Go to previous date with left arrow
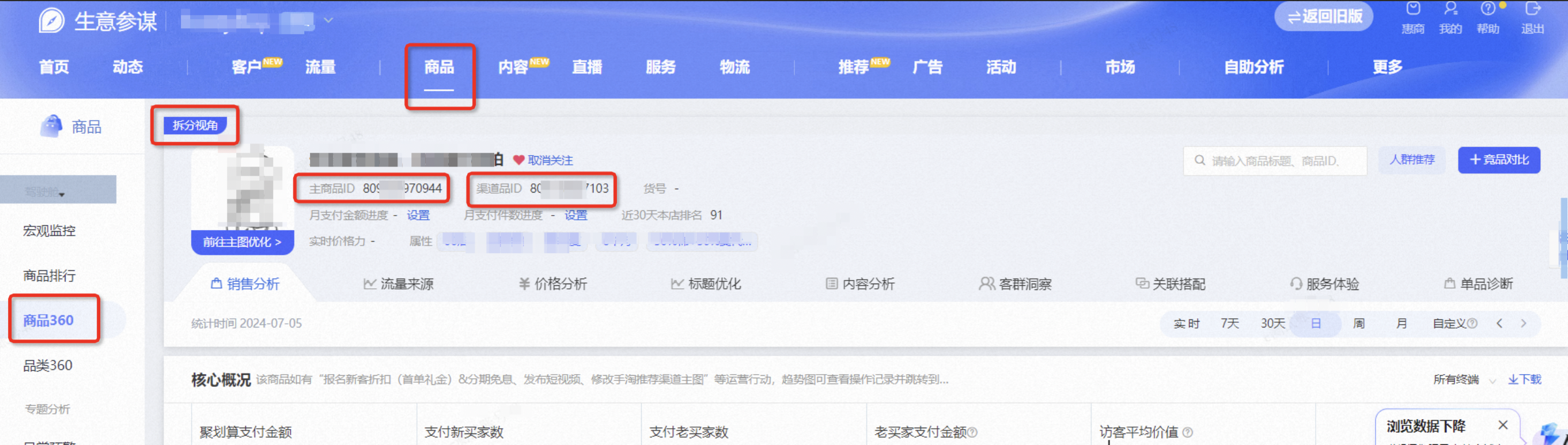 (x=1499, y=323)
